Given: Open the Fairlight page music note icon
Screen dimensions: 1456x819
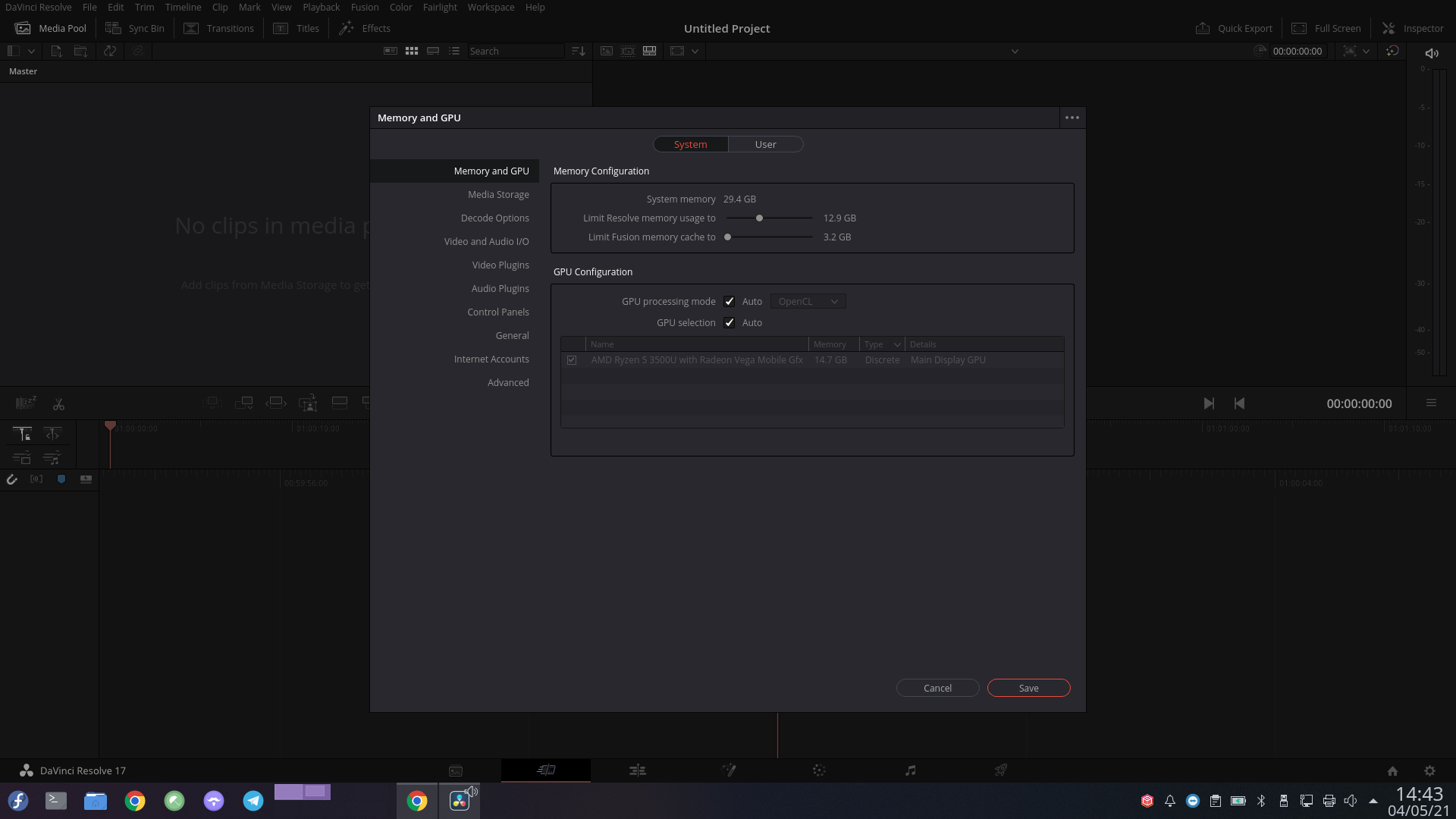Looking at the screenshot, I should [910, 770].
